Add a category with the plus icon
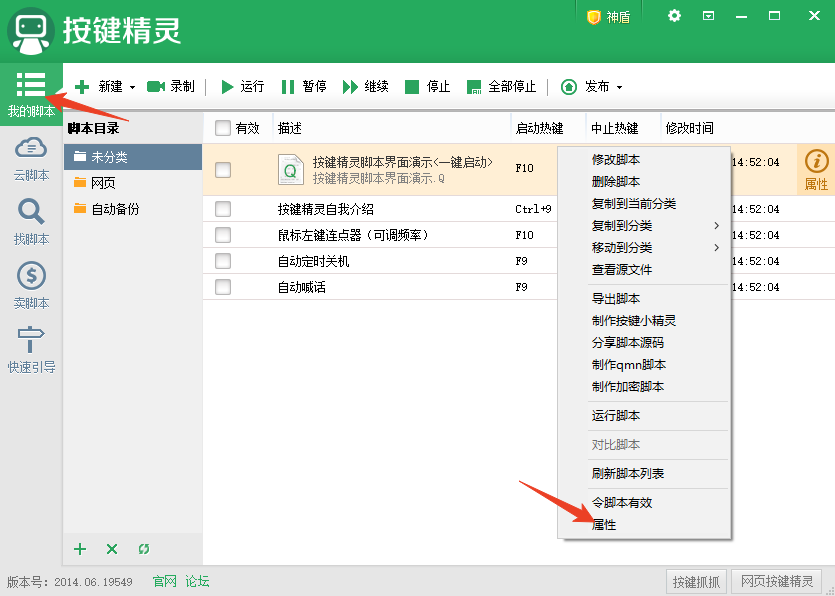The image size is (835, 596). [x=80, y=549]
